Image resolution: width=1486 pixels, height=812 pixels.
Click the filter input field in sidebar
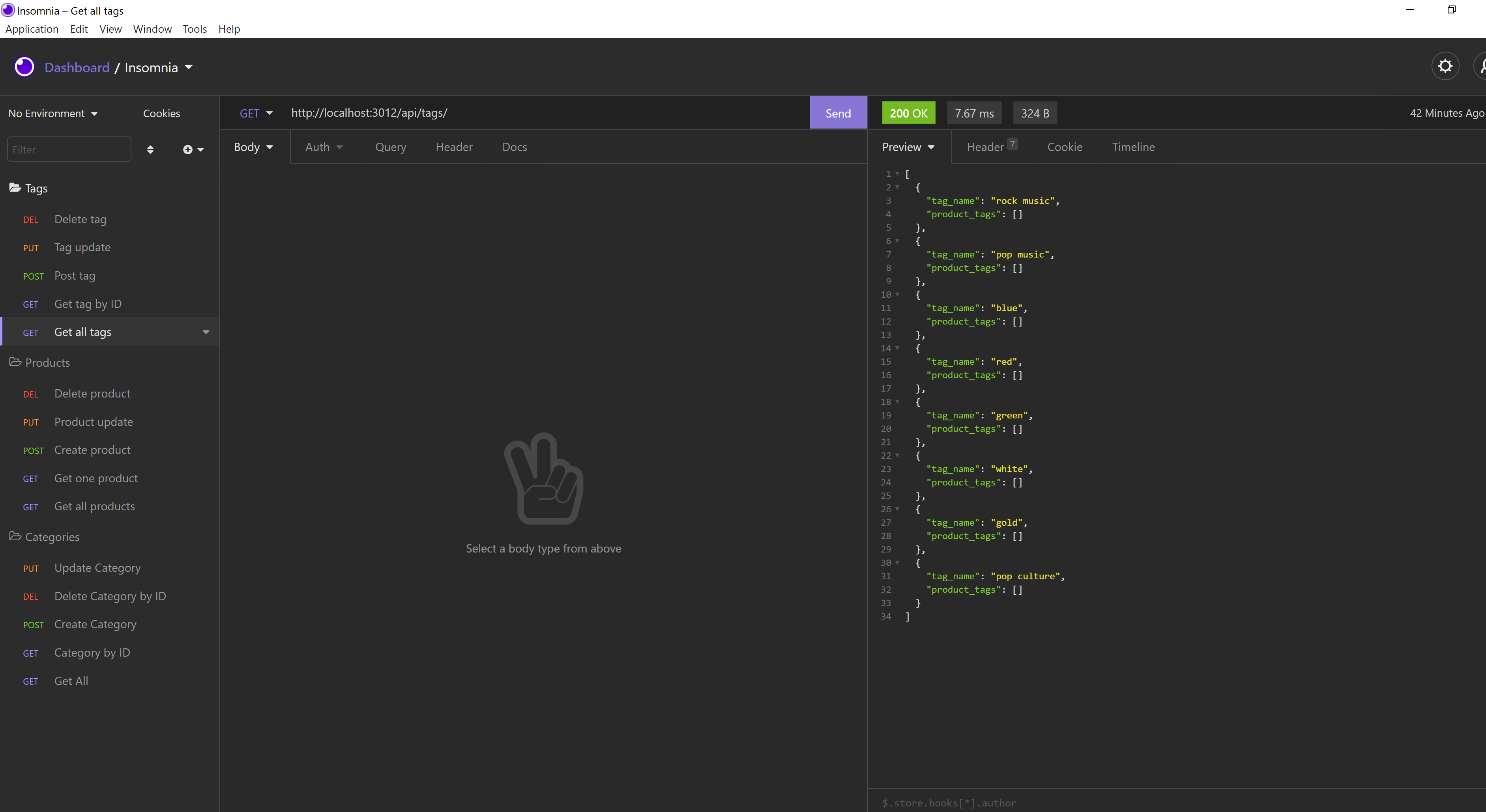point(67,149)
